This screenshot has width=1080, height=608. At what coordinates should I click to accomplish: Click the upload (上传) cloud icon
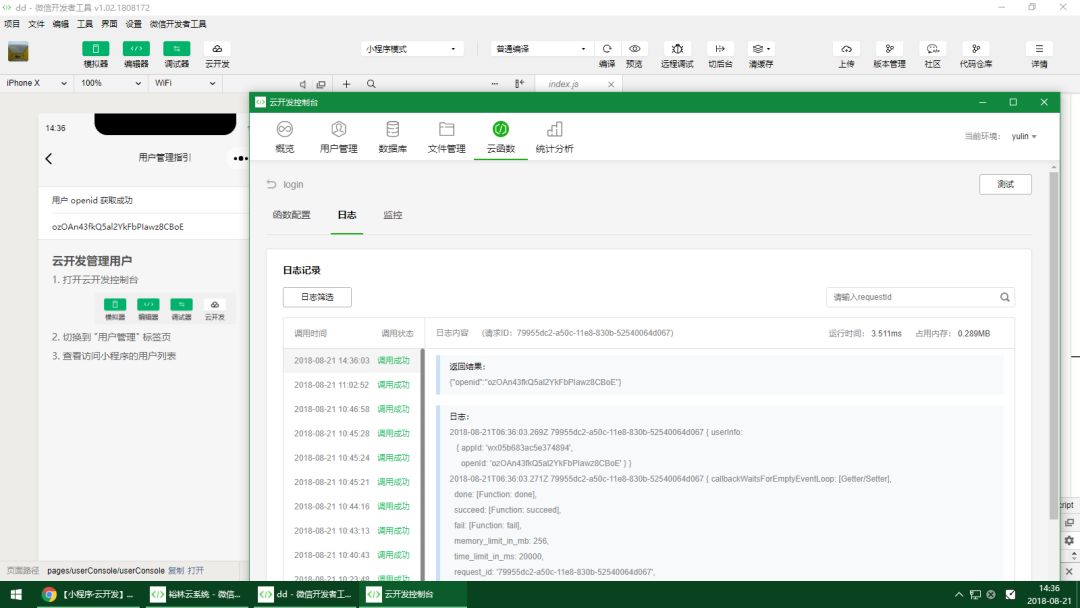[x=847, y=49]
